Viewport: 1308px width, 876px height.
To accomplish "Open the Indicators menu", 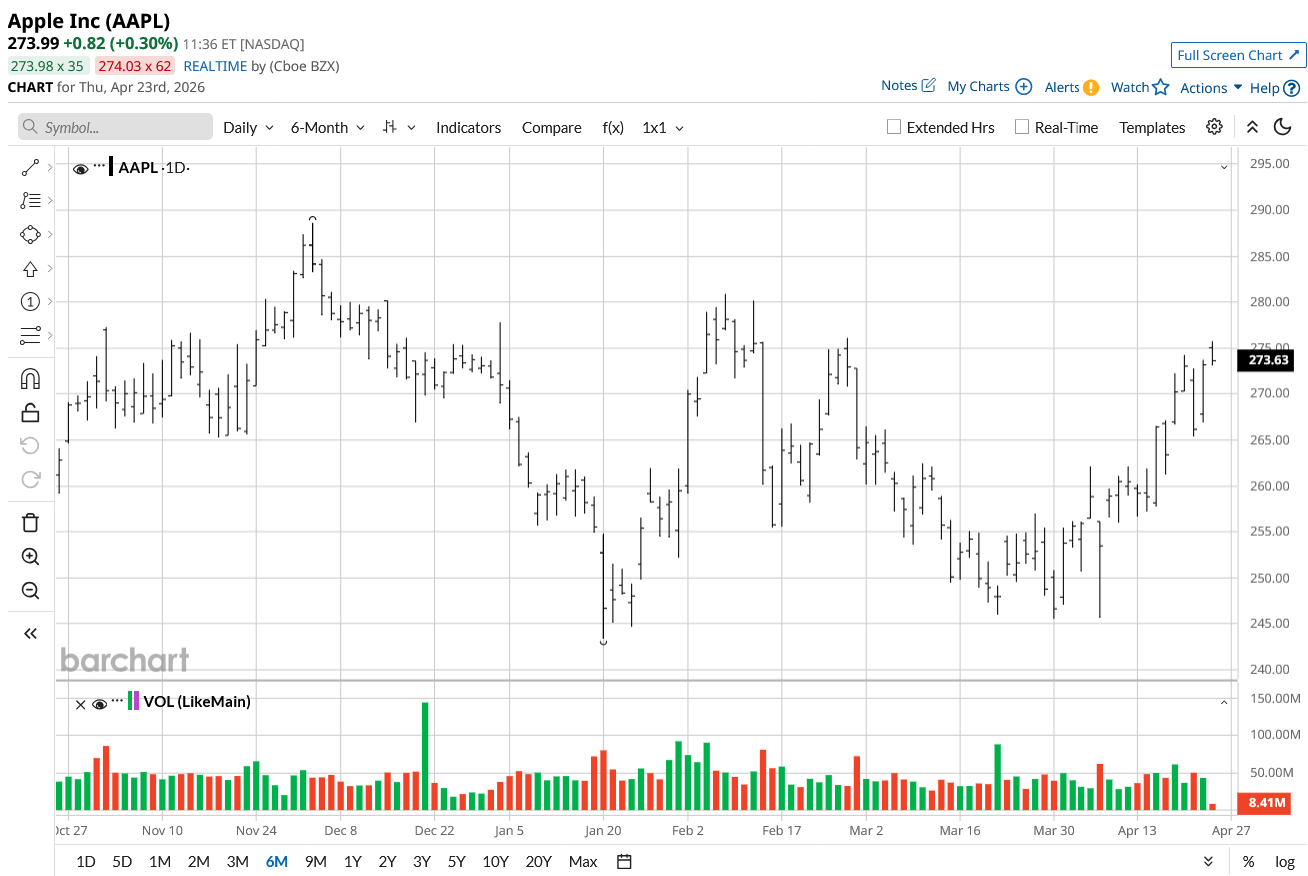I will [x=468, y=127].
